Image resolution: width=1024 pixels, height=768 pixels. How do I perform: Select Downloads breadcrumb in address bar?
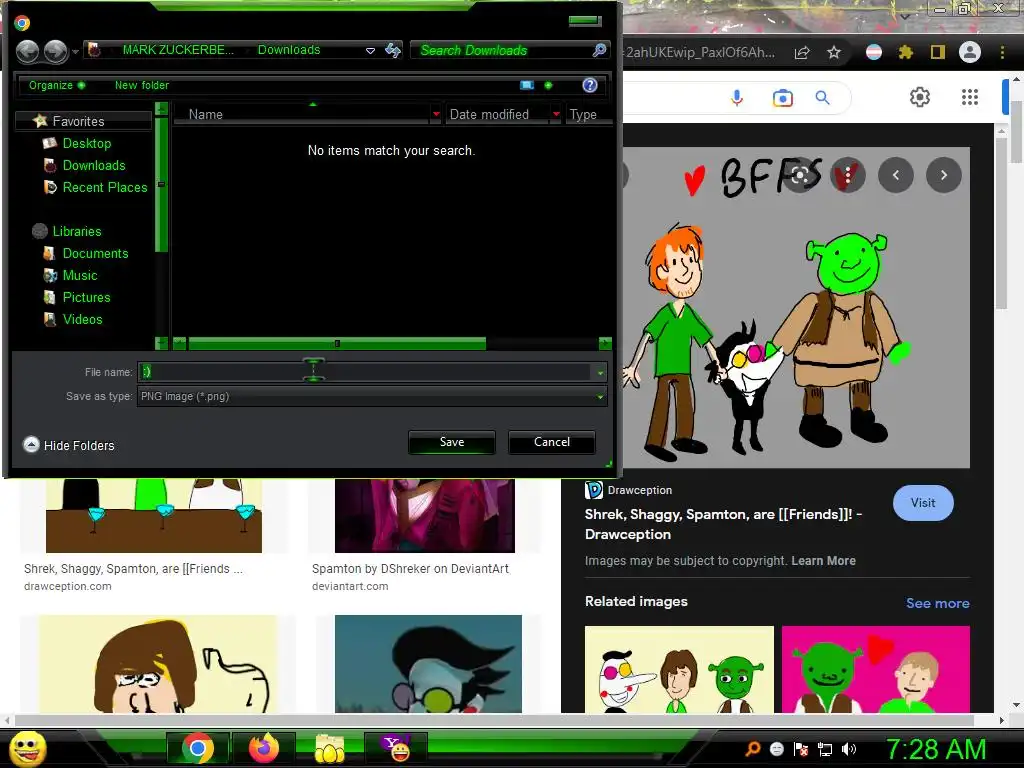[289, 50]
